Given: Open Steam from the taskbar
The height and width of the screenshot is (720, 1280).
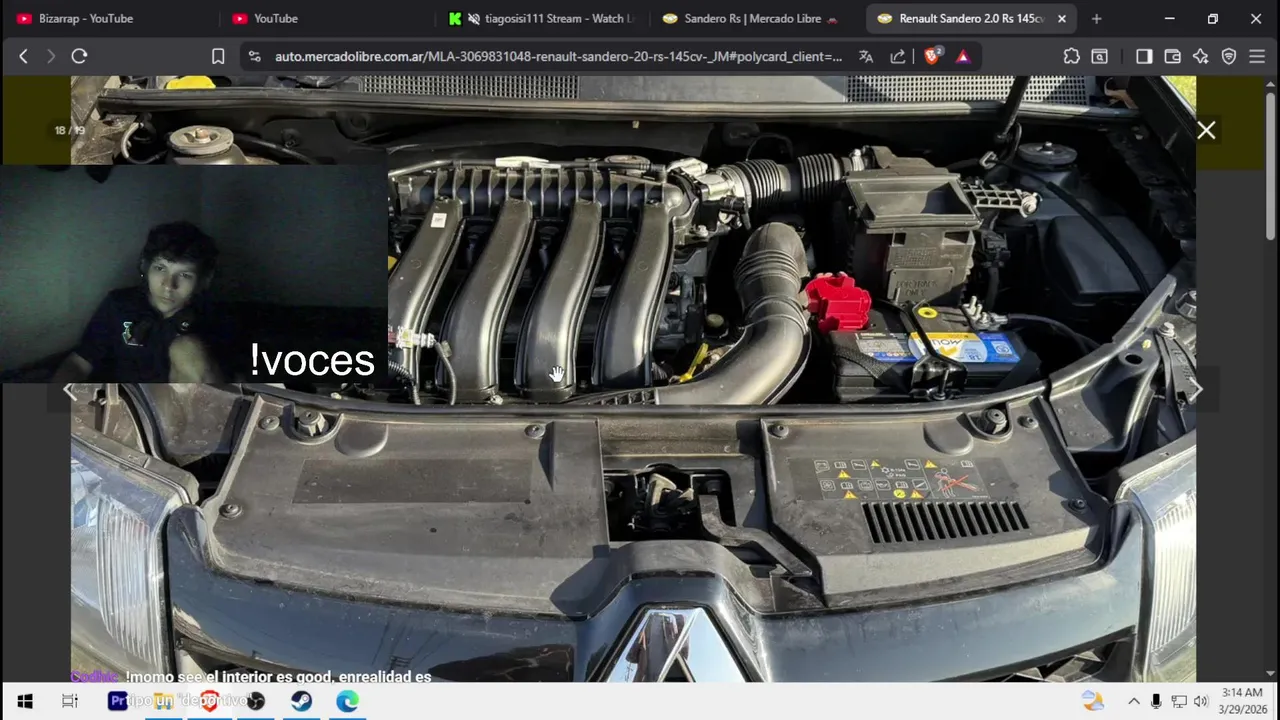Looking at the screenshot, I should pos(301,701).
